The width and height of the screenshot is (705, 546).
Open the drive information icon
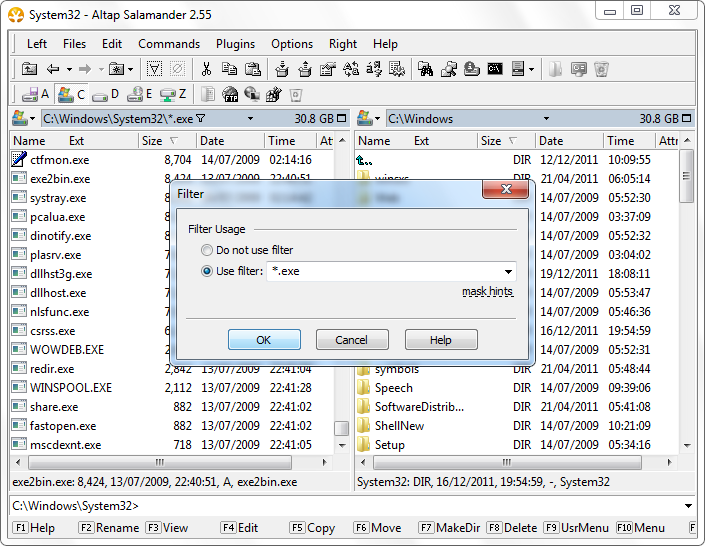(x=472, y=69)
